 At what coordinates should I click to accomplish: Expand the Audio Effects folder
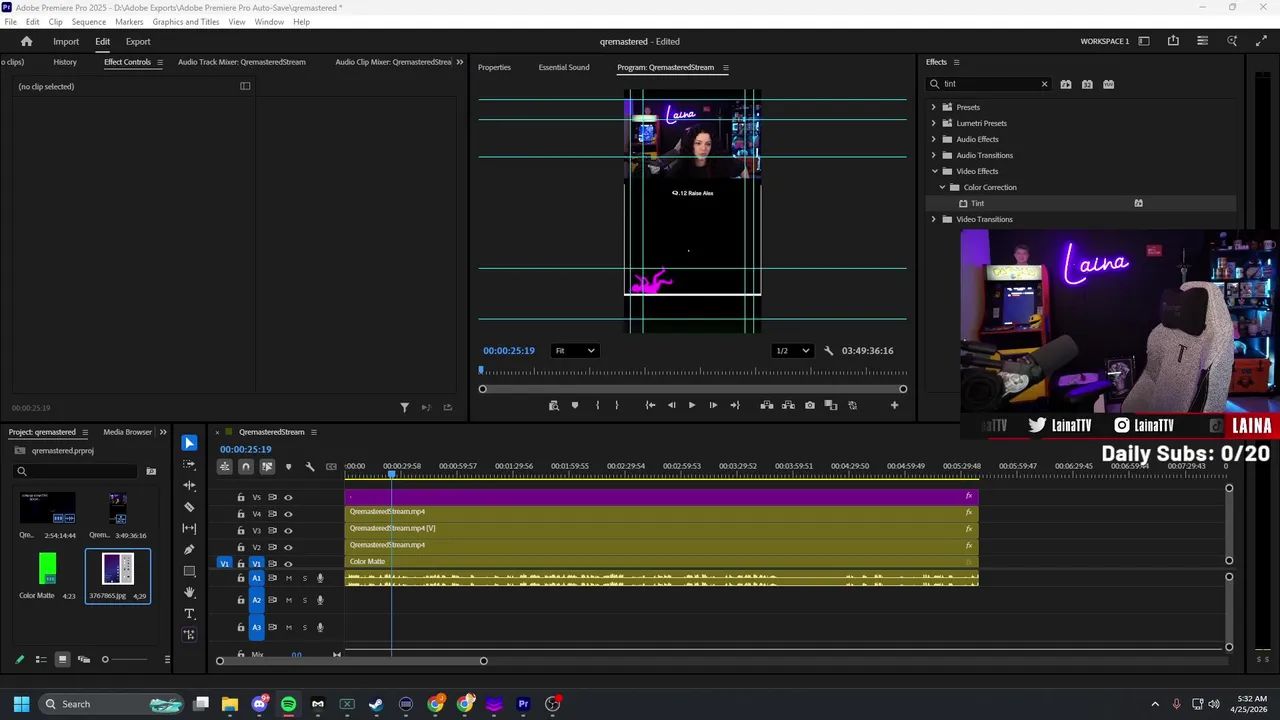point(934,139)
